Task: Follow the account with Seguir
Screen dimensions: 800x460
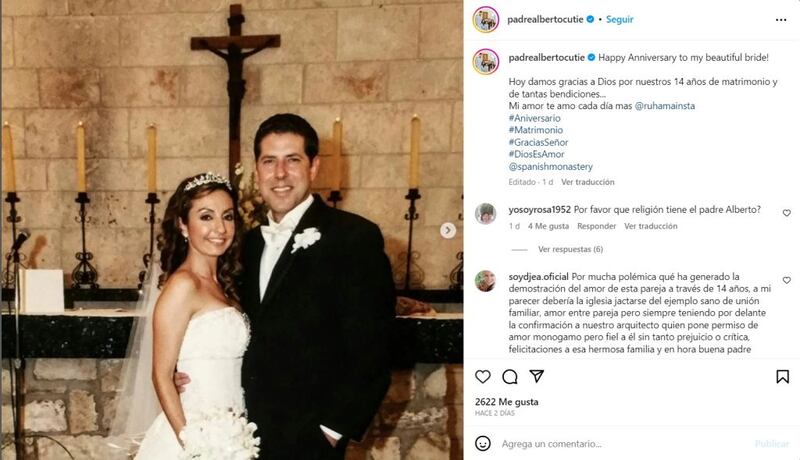Action: tap(619, 19)
